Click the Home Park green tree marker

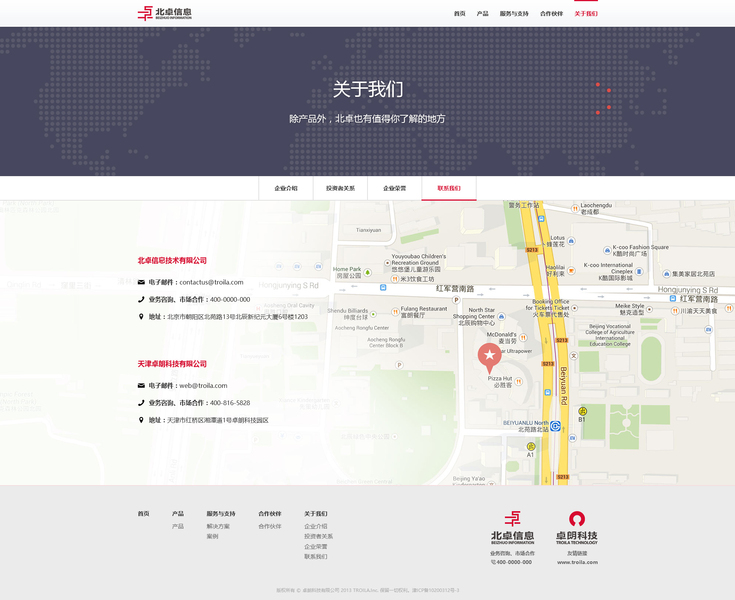368,272
